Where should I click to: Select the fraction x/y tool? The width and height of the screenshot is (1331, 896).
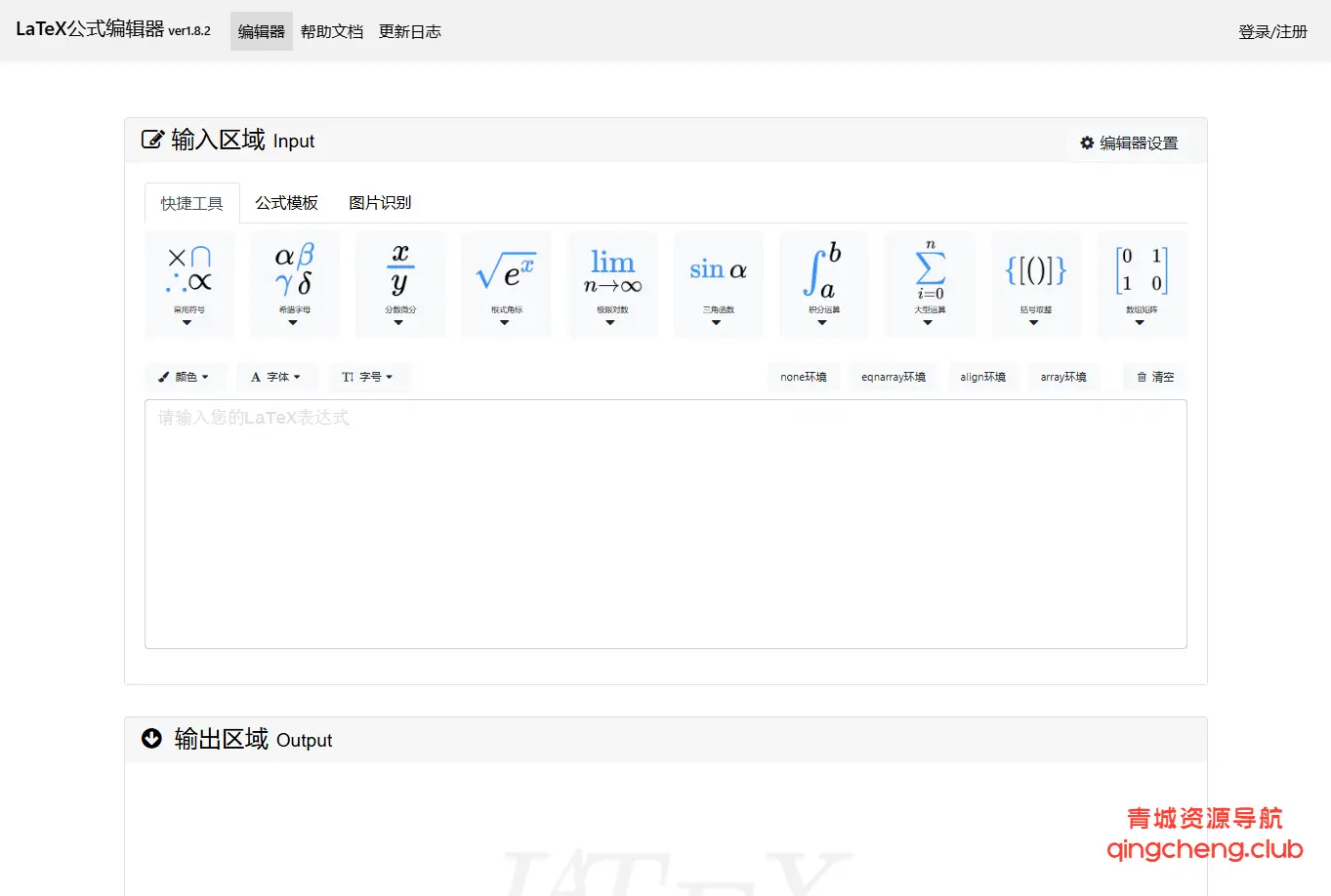coord(400,284)
